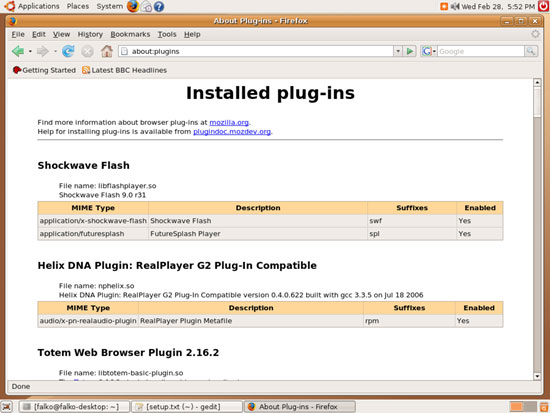Click the RealPlayer Plugin Metafile cell
Screen dimensions: 550x413
[x=251, y=321]
